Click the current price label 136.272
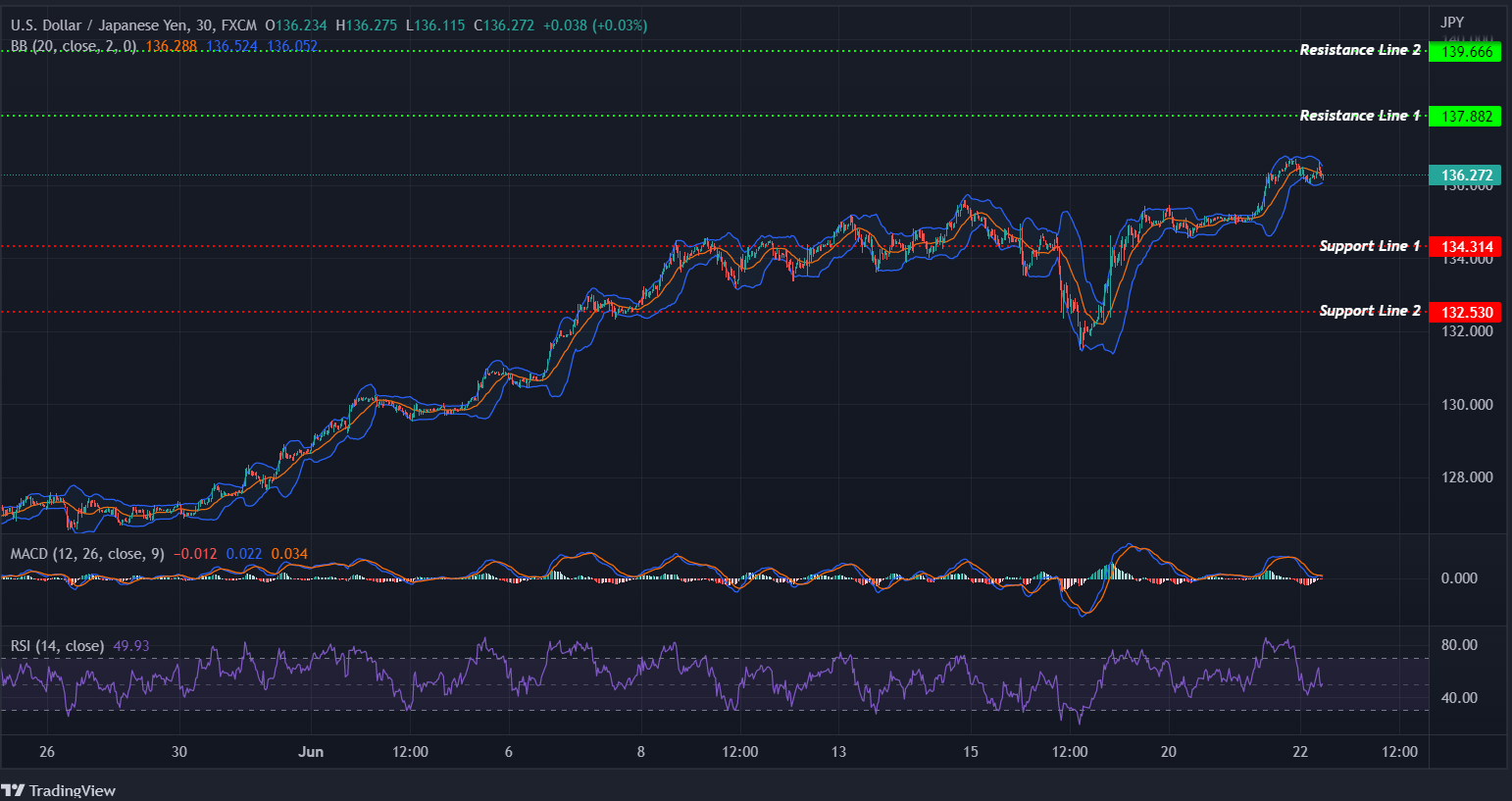The height and width of the screenshot is (801, 1512). click(x=1465, y=175)
